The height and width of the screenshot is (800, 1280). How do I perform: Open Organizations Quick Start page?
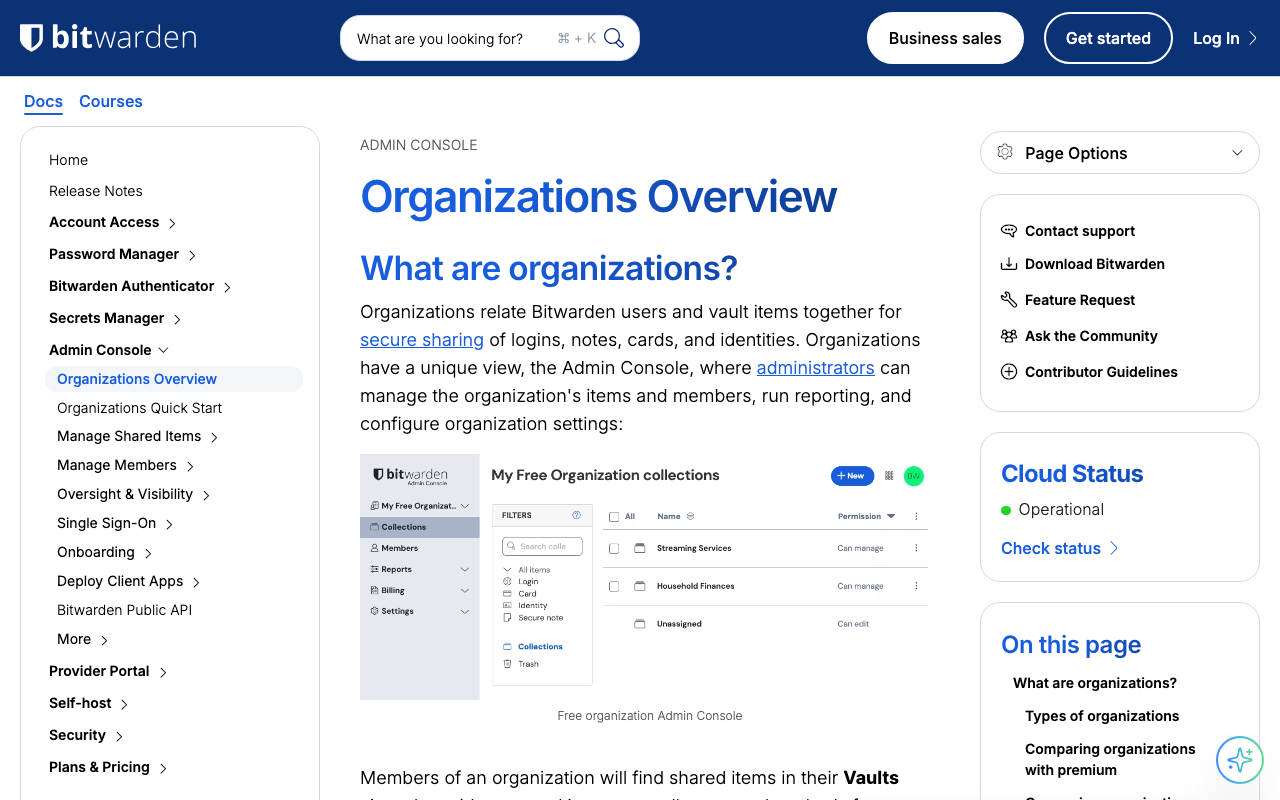[139, 408]
